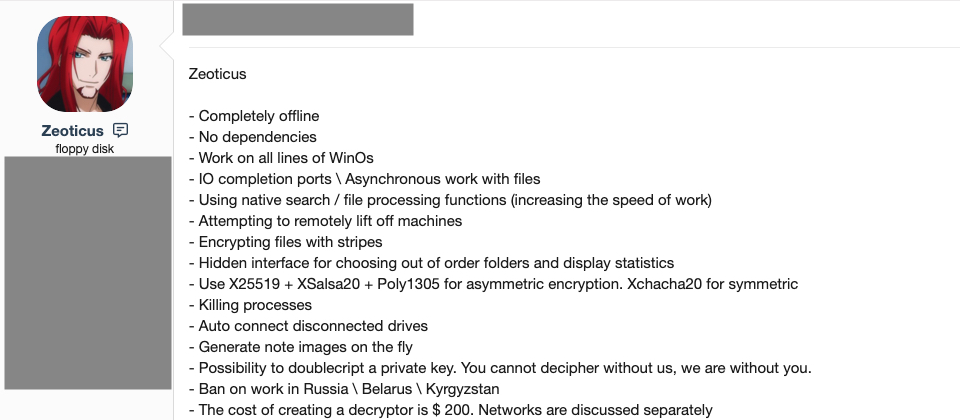Click the 'Killing processes' line

(250, 305)
